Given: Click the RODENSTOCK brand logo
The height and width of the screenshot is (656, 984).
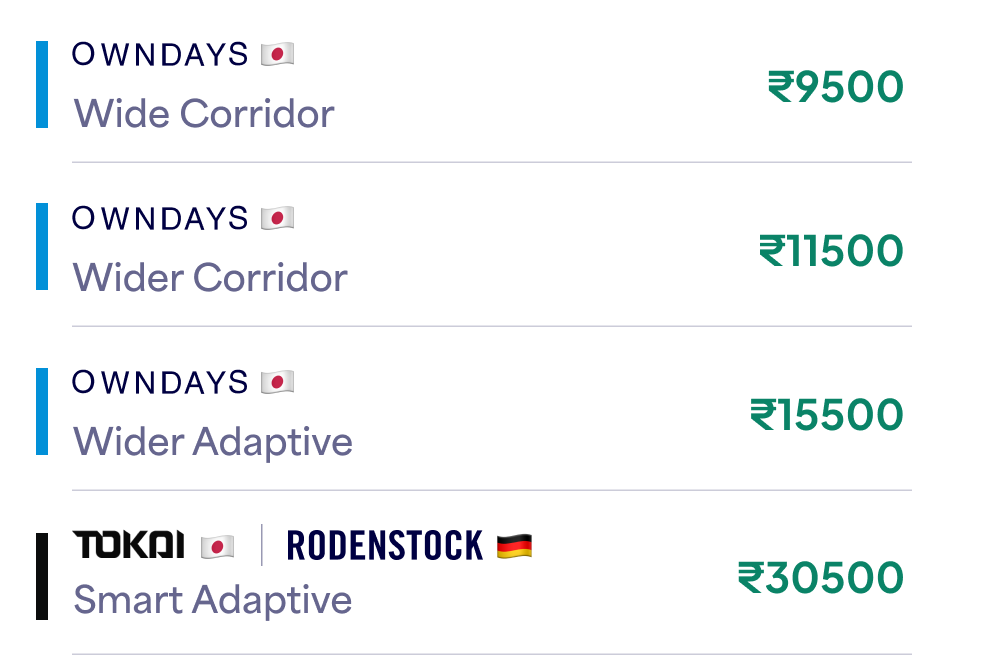Looking at the screenshot, I should (x=384, y=545).
